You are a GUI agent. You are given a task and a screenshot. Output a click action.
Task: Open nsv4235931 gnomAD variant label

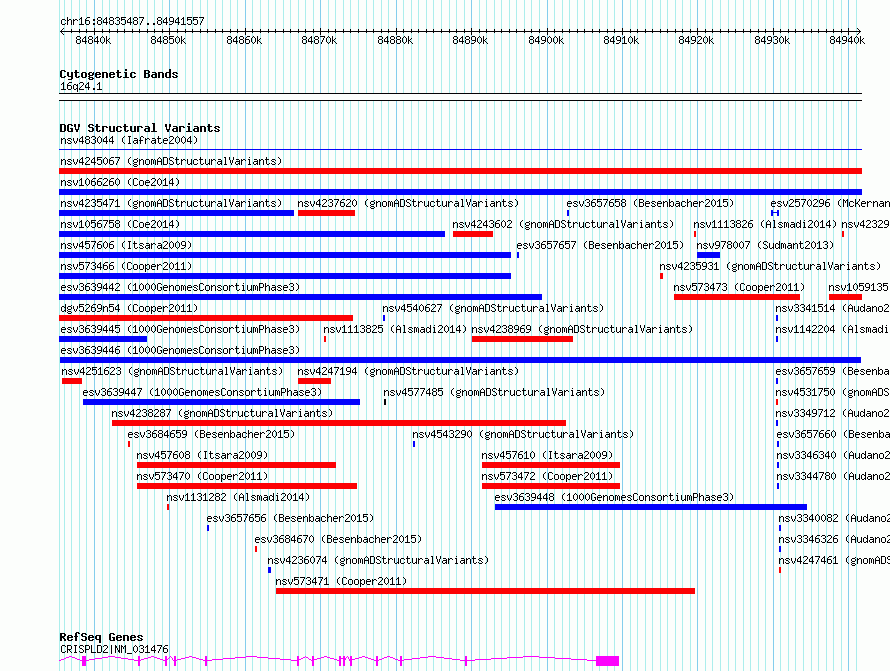pos(770,266)
